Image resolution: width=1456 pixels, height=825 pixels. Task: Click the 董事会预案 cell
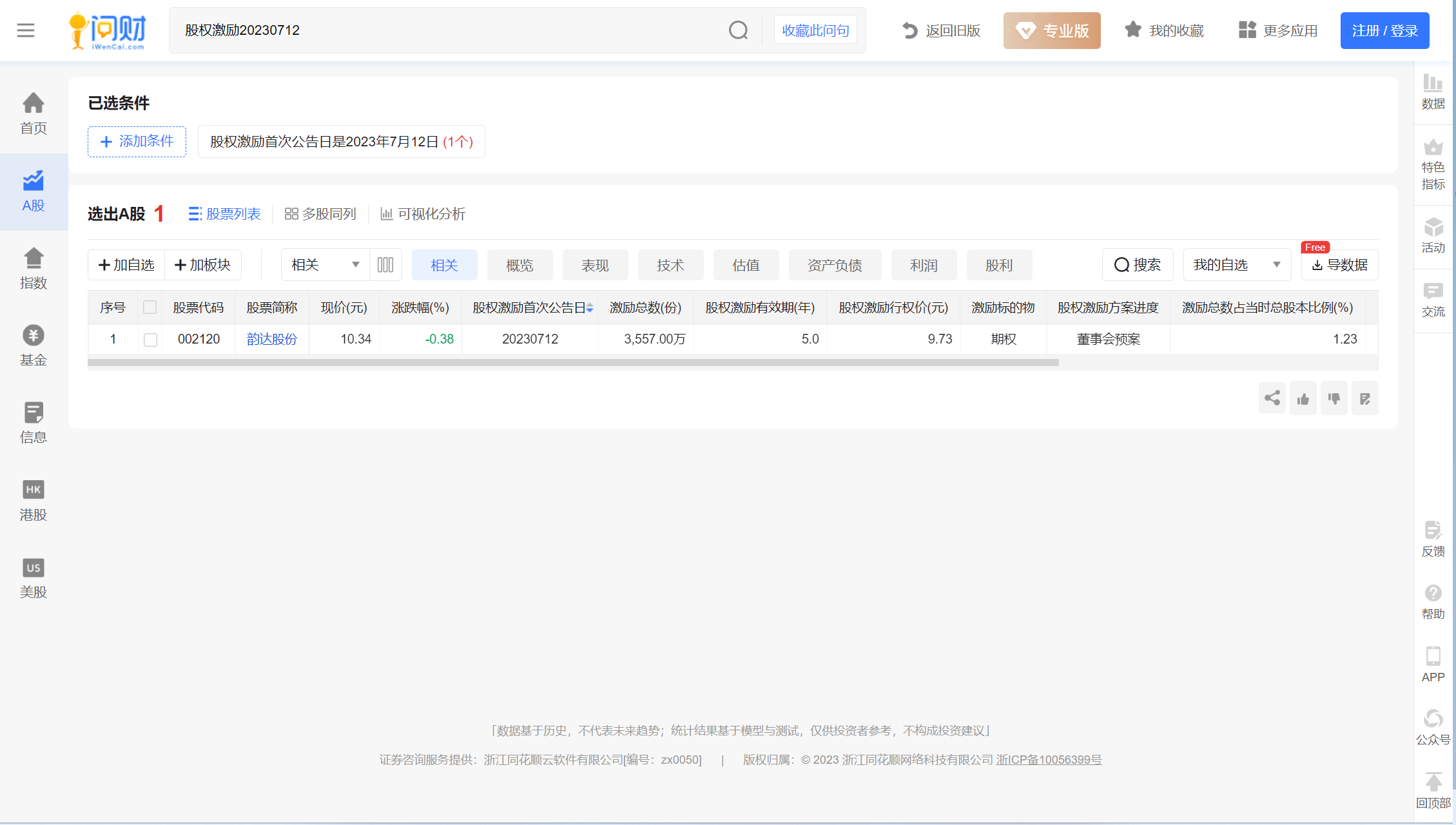(x=1109, y=339)
